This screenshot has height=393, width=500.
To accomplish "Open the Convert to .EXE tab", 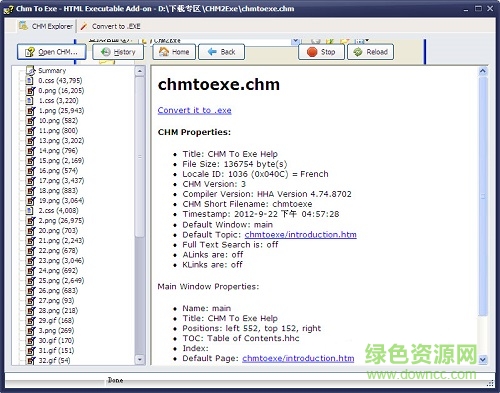I will click(x=110, y=26).
